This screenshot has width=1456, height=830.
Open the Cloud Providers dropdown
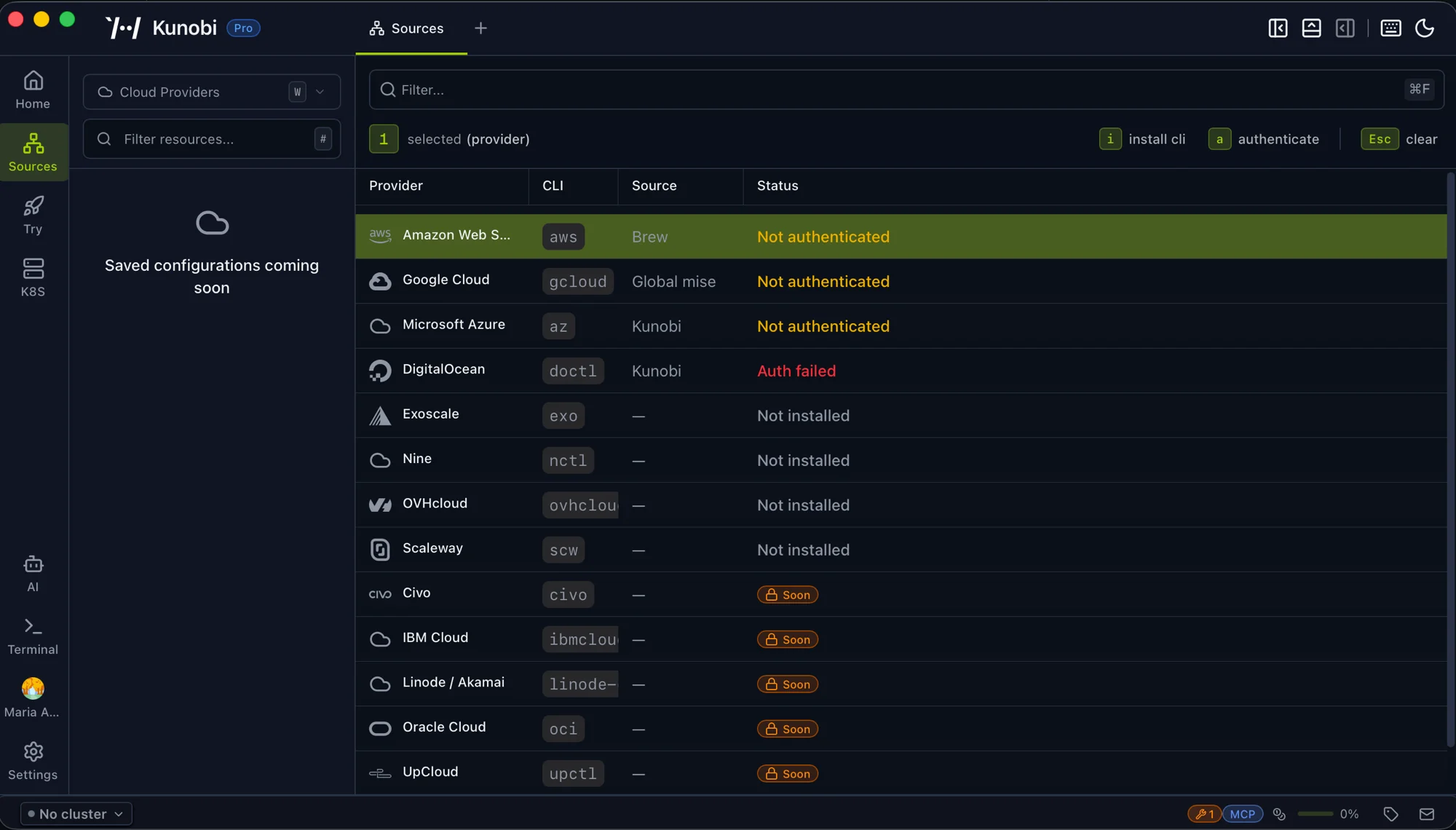(212, 92)
